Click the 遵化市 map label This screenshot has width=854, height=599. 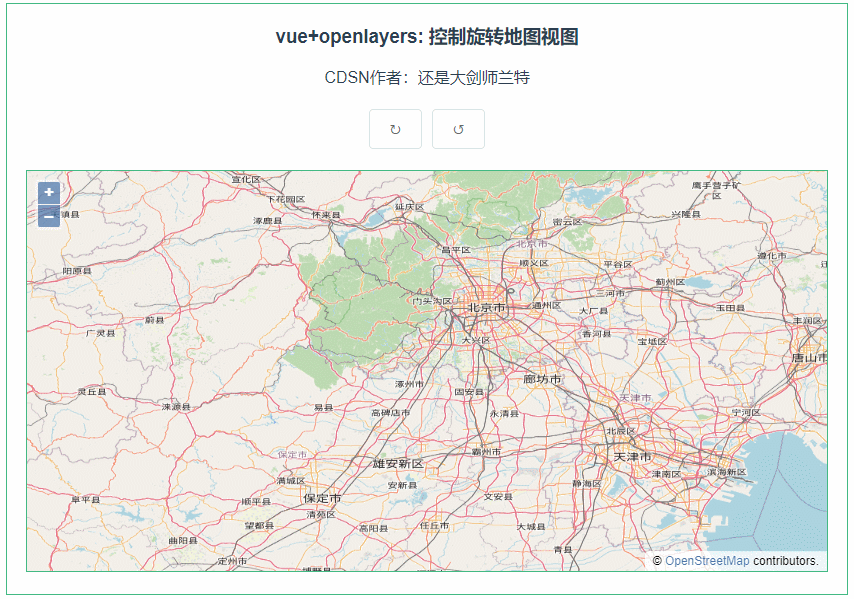coord(772,255)
